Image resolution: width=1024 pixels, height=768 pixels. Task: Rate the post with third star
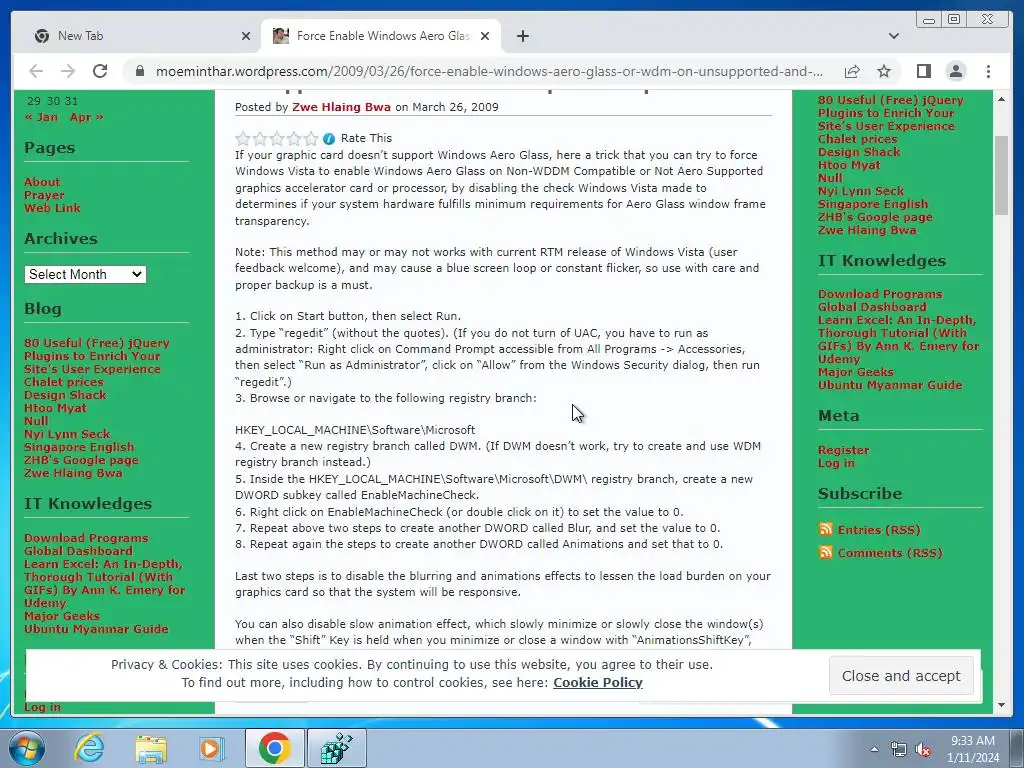pyautogui.click(x=277, y=138)
